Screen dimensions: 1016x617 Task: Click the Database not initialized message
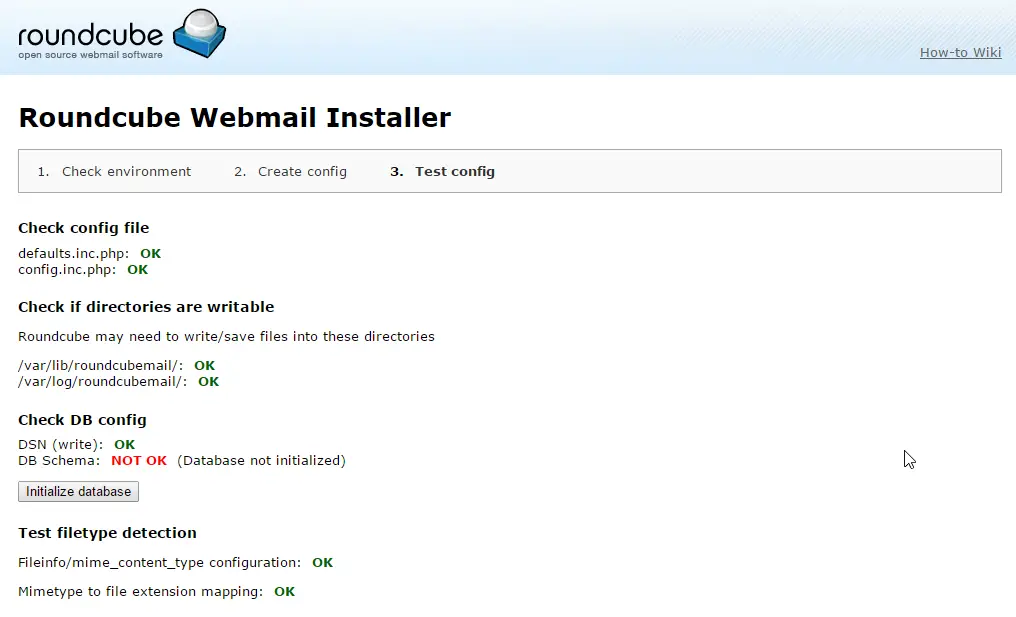pyautogui.click(x=261, y=461)
